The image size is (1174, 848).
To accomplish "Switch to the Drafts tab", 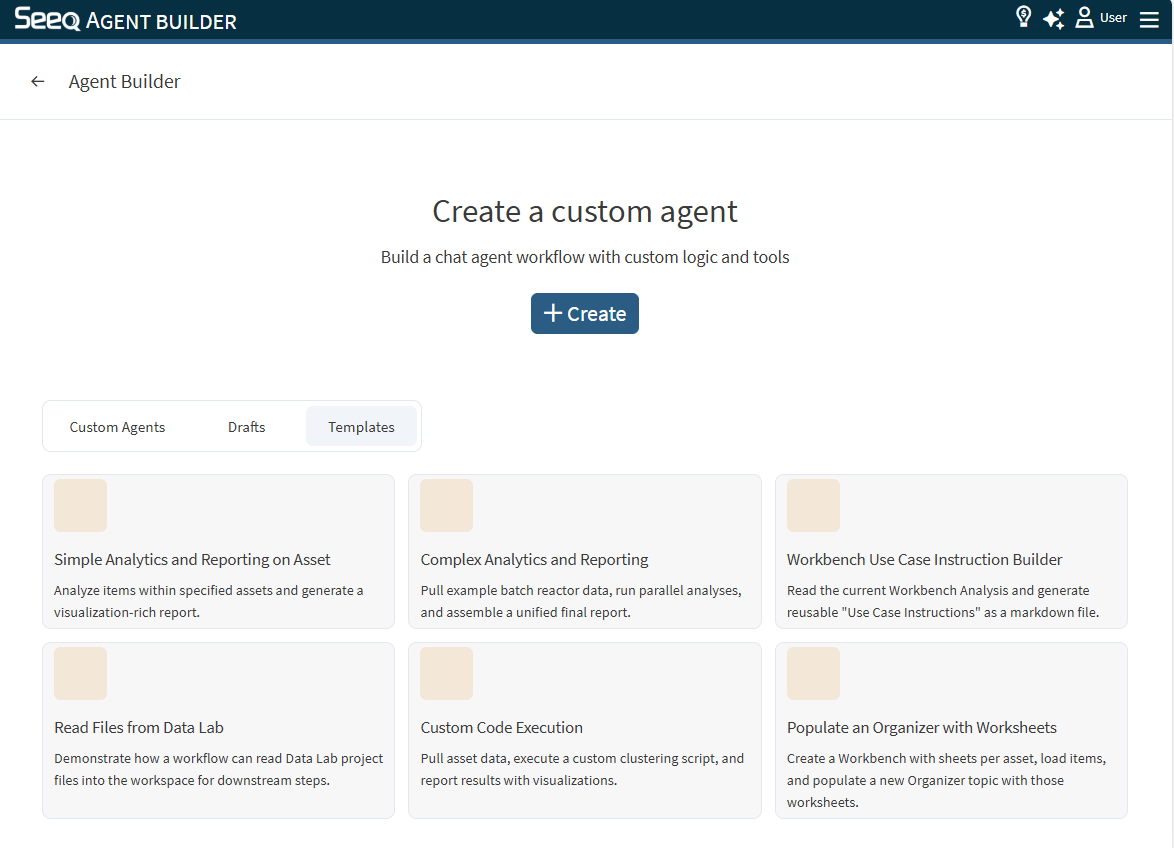I will pyautogui.click(x=246, y=427).
